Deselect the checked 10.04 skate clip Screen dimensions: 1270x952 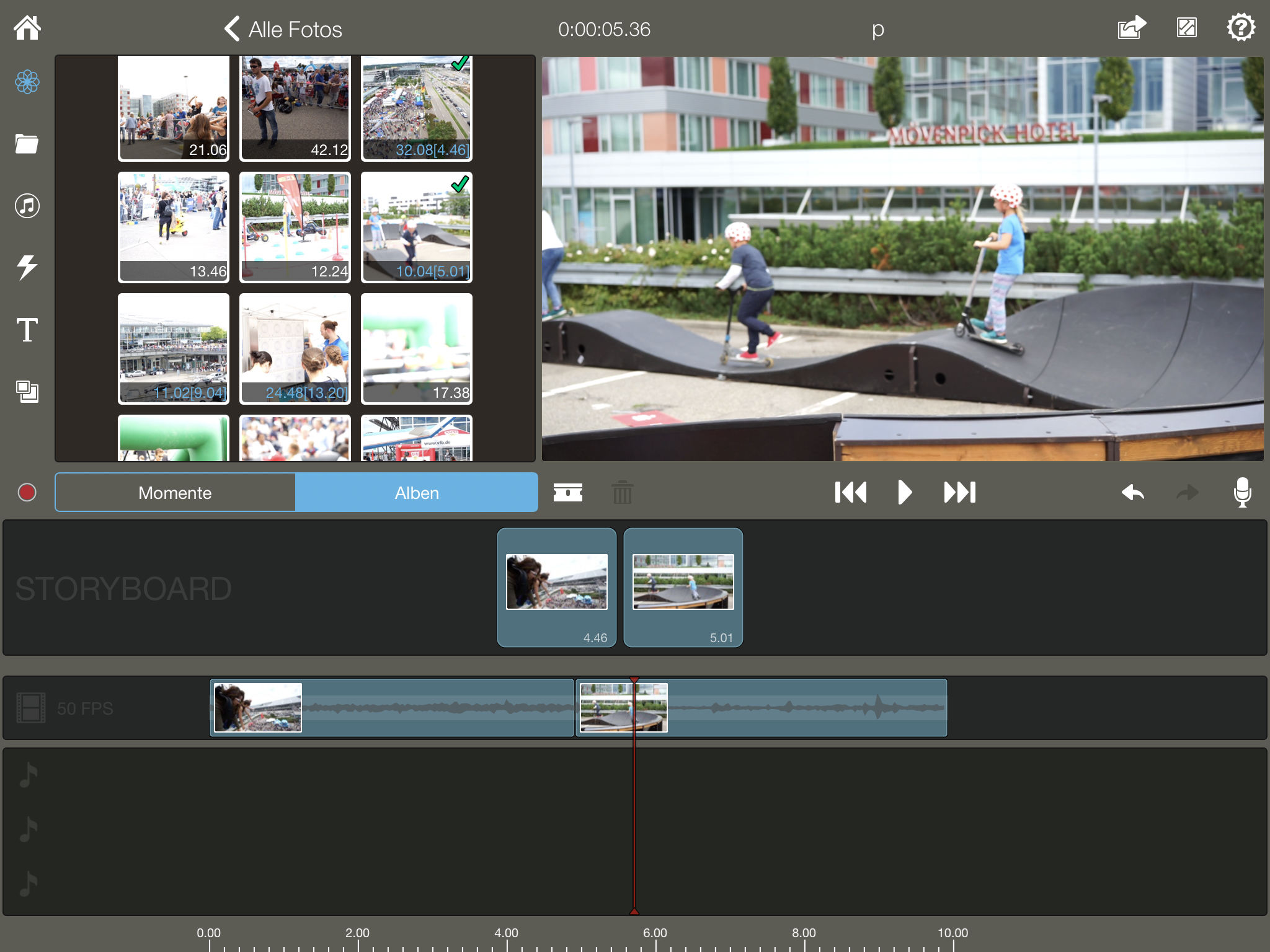tap(416, 227)
